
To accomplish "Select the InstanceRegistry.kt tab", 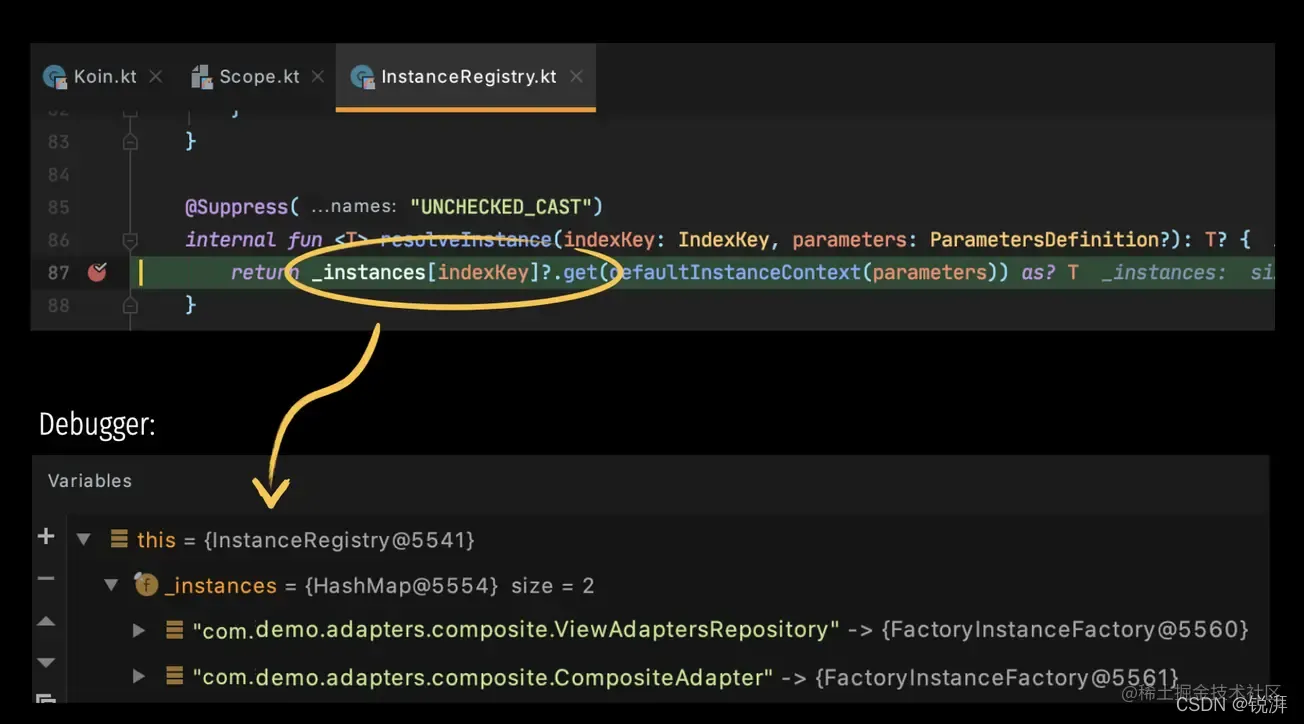I will point(468,77).
